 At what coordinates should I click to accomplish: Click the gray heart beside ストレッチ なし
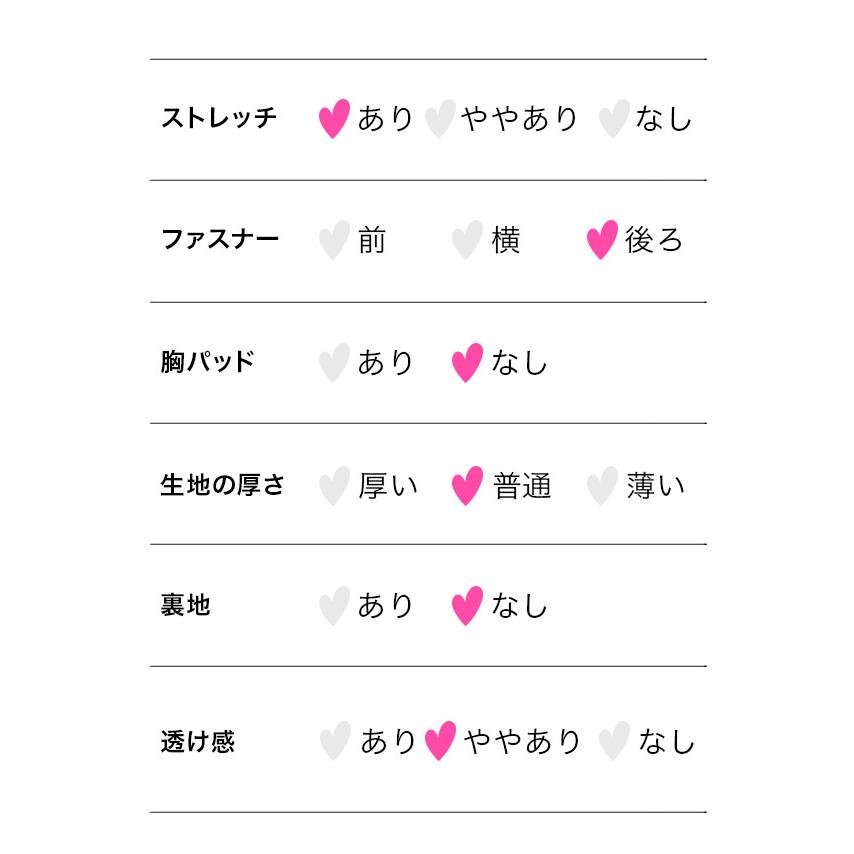613,119
